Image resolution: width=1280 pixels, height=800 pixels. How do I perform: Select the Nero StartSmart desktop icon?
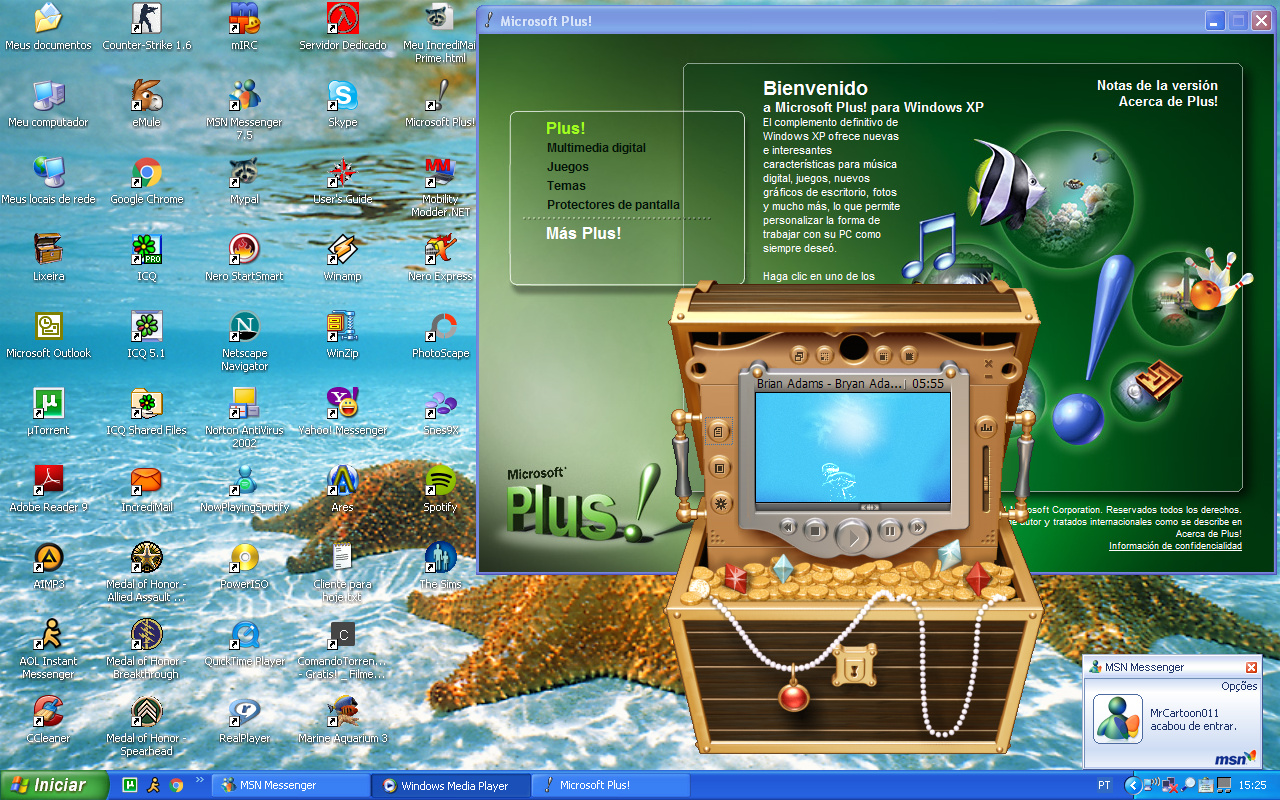(x=245, y=258)
